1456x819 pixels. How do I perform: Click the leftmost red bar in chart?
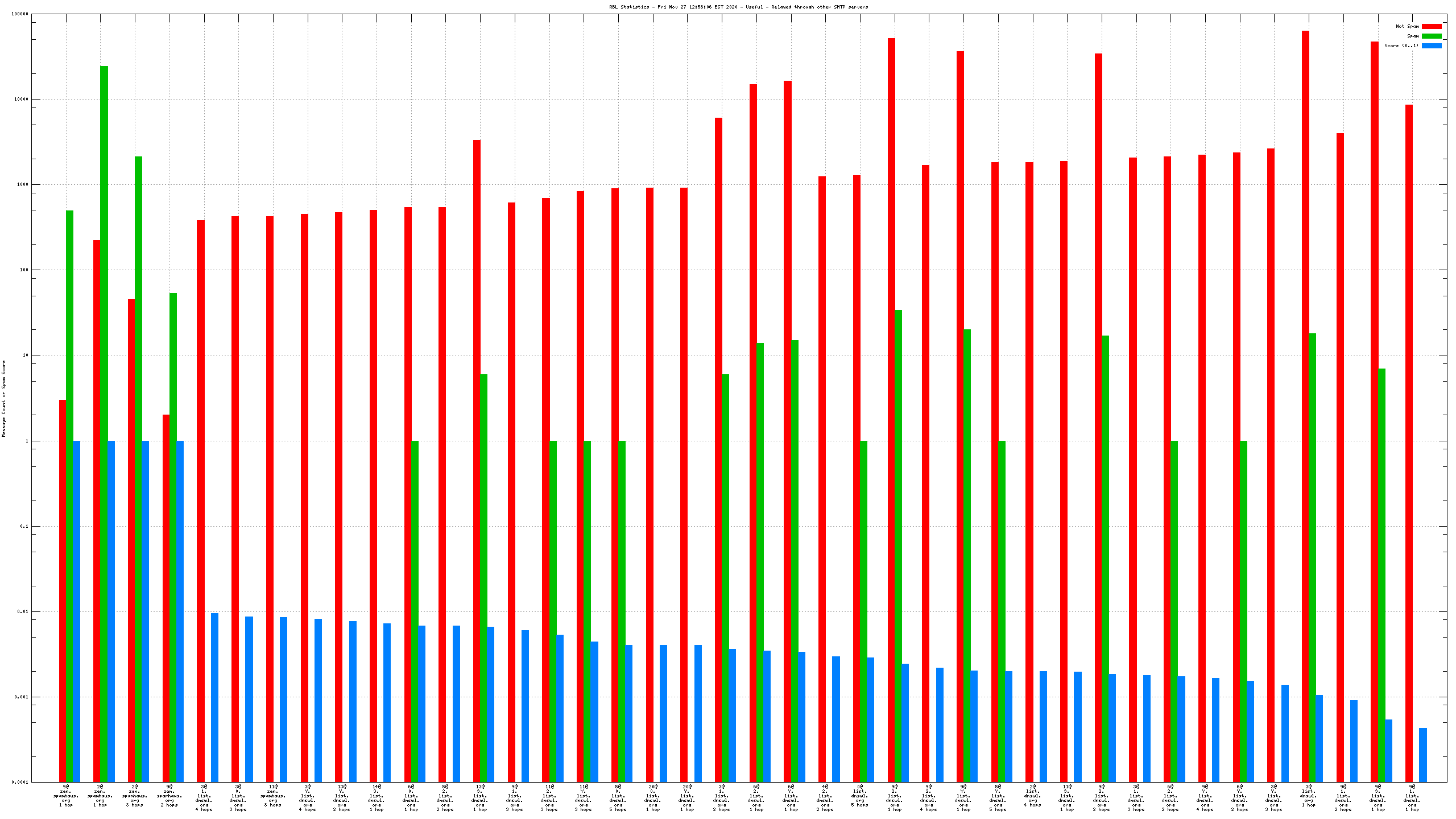[63, 591]
